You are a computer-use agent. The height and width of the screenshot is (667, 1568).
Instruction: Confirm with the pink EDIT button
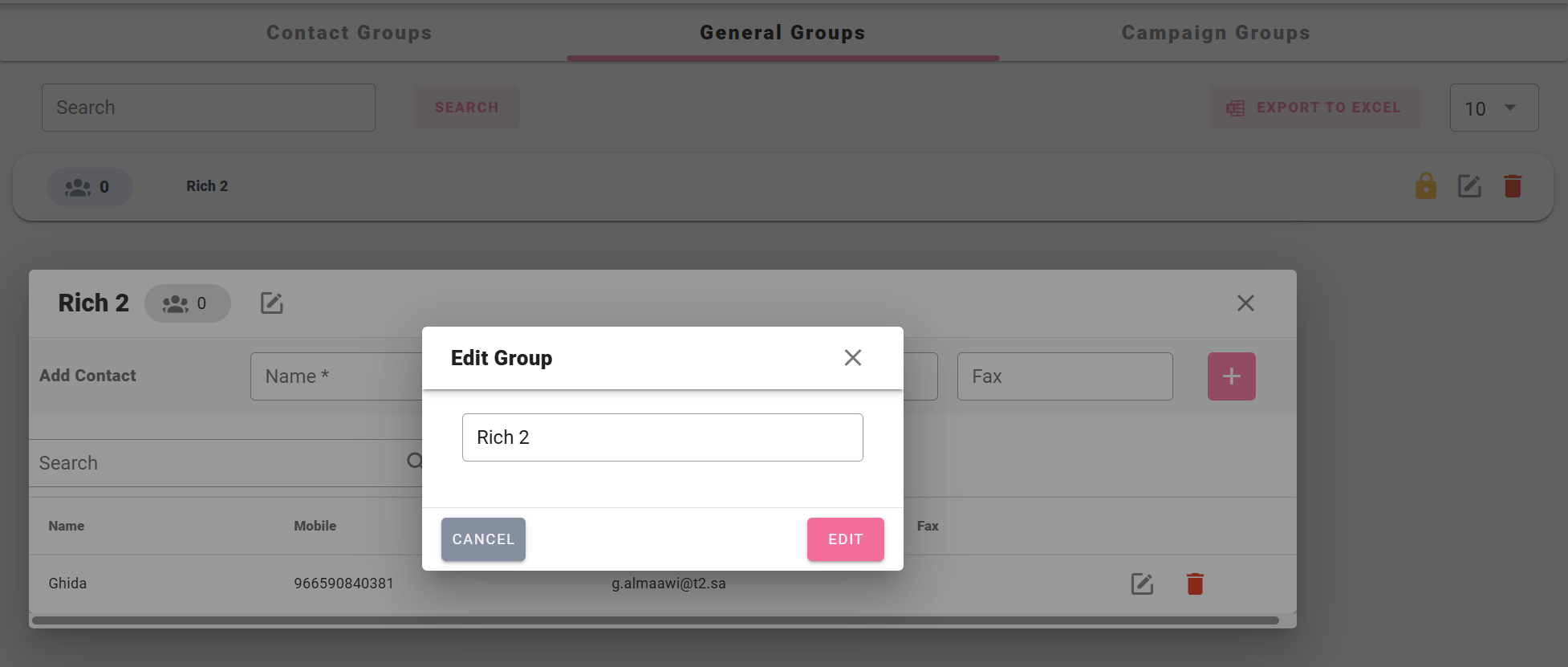(x=845, y=539)
